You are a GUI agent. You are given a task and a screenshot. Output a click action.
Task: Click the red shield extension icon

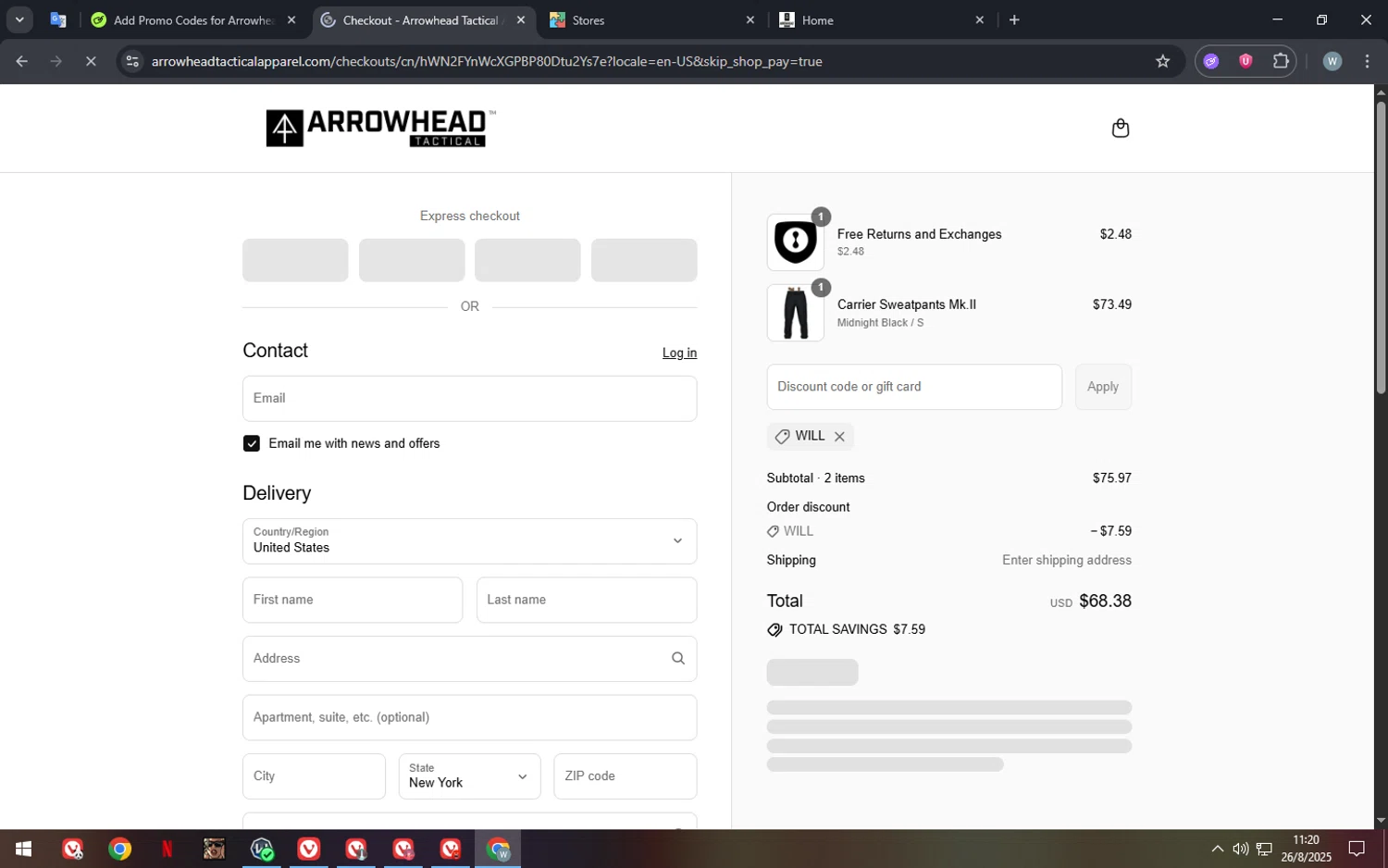tap(1245, 61)
